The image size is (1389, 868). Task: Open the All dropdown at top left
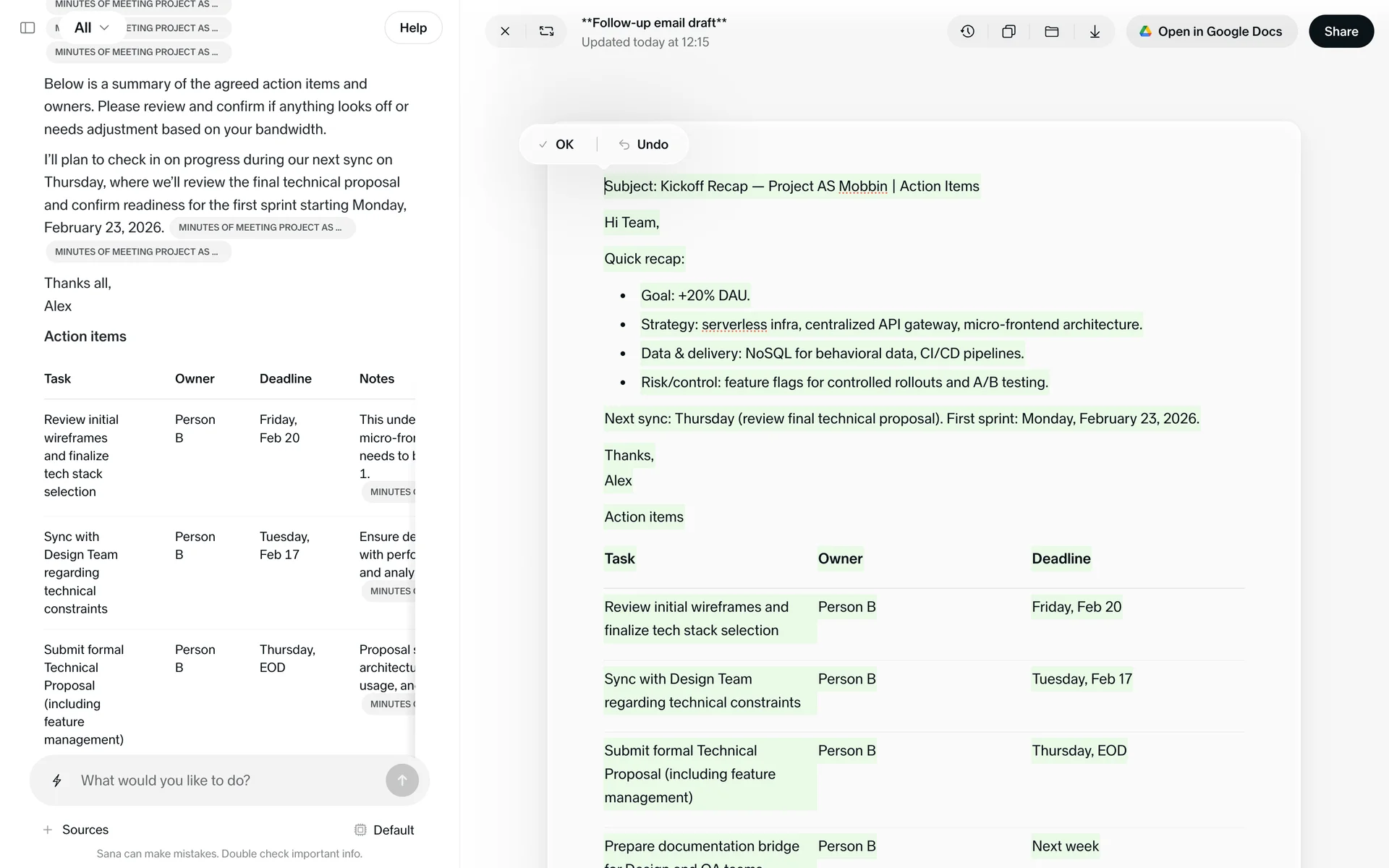[x=91, y=27]
